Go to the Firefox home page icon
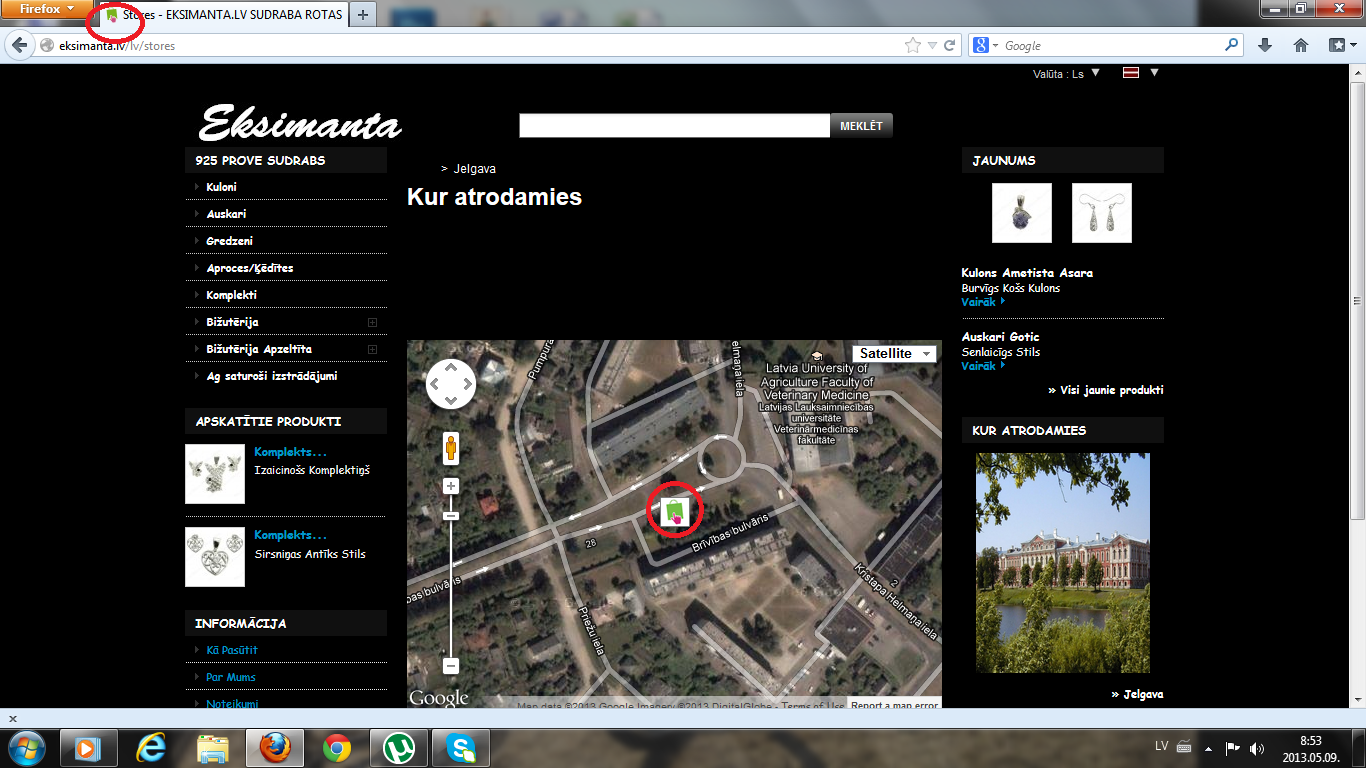The width and height of the screenshot is (1366, 768). coord(1301,45)
